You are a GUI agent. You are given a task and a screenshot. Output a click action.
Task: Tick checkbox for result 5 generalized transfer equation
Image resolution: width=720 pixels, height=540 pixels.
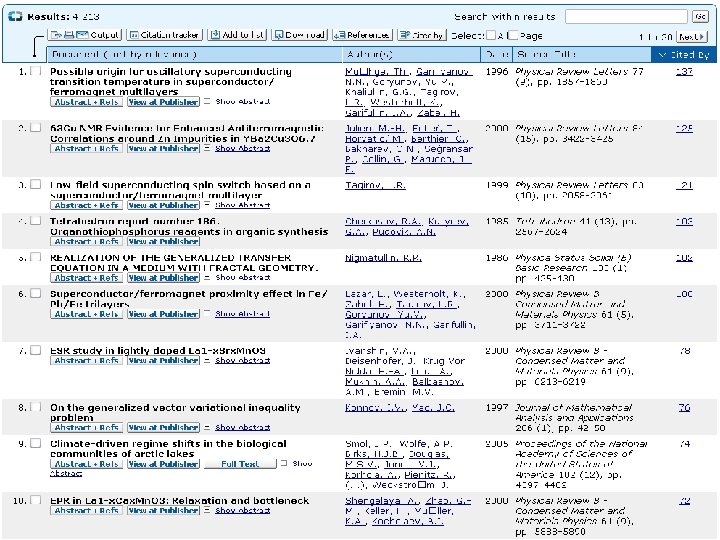click(x=35, y=257)
